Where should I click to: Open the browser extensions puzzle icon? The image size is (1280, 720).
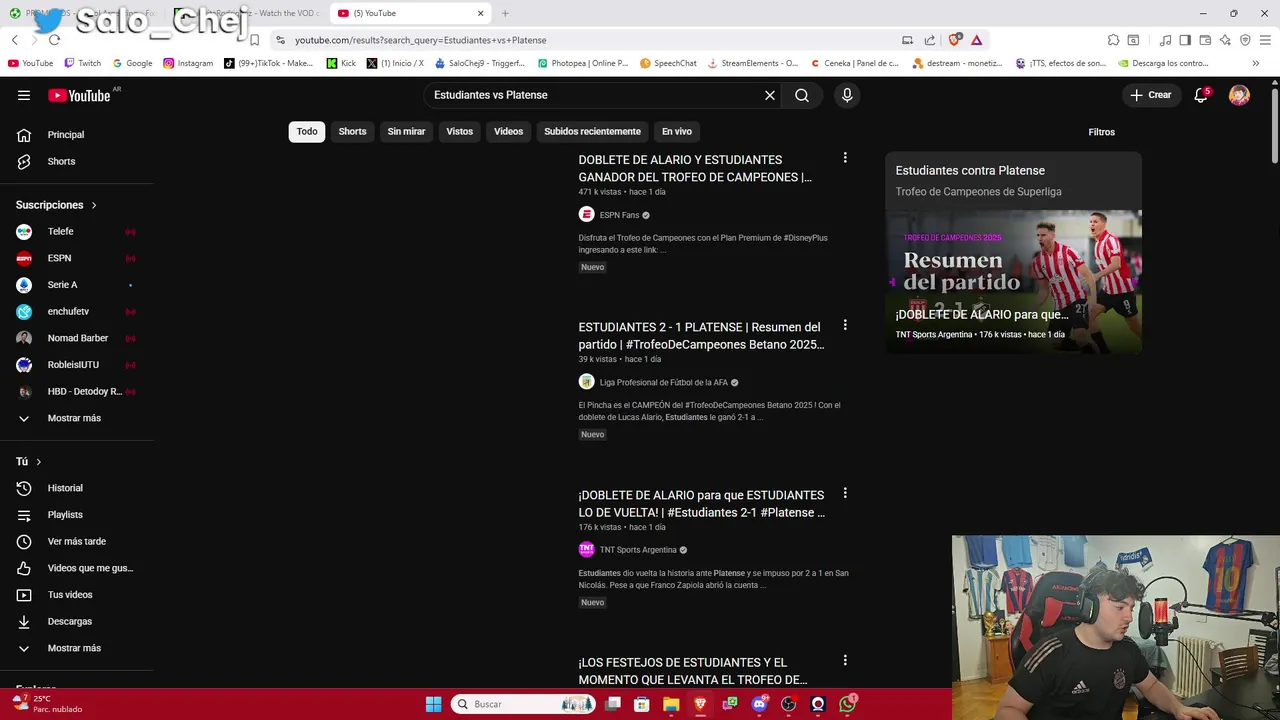(1113, 40)
